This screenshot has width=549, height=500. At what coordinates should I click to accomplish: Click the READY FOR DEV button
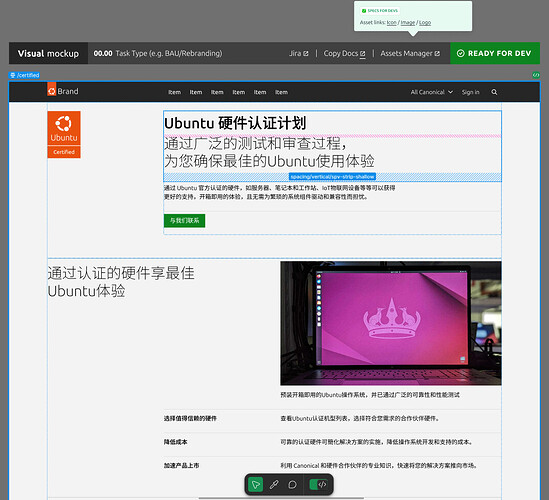(x=495, y=53)
